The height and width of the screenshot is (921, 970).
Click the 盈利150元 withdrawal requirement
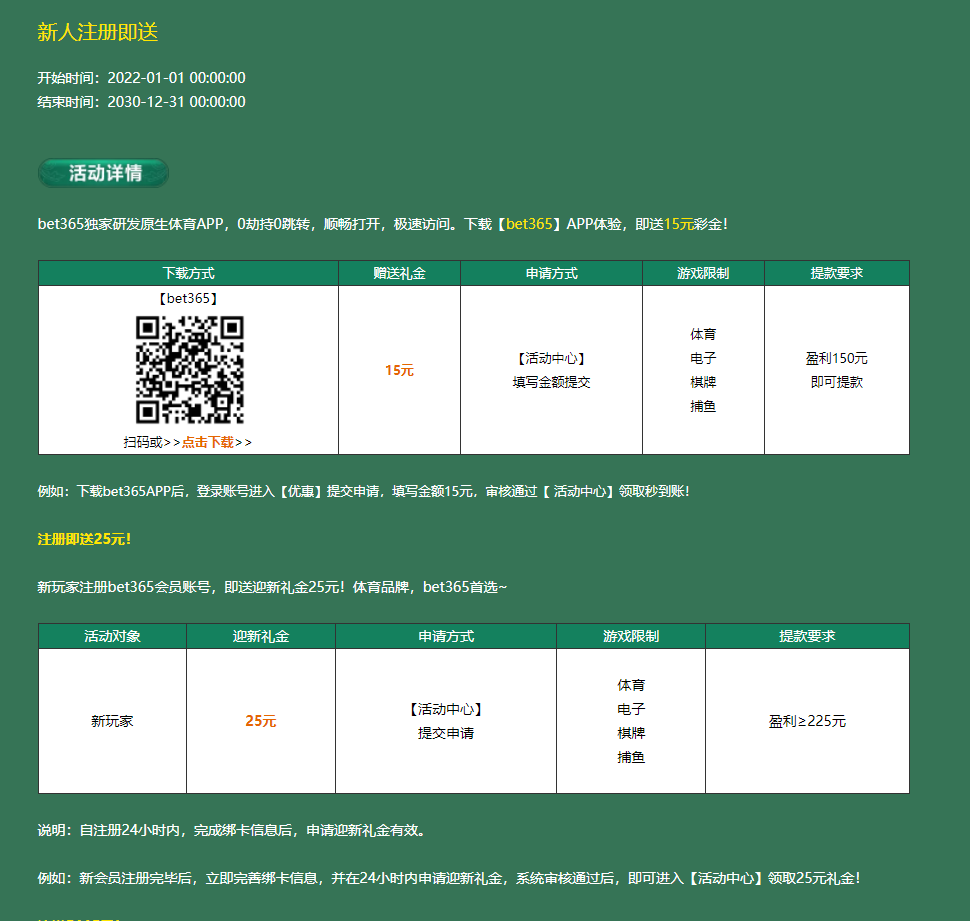tap(837, 358)
